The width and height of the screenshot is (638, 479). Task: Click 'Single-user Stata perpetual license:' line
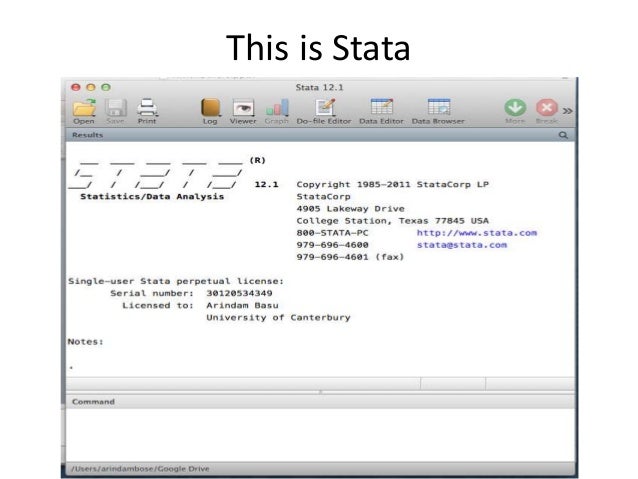coord(176,281)
